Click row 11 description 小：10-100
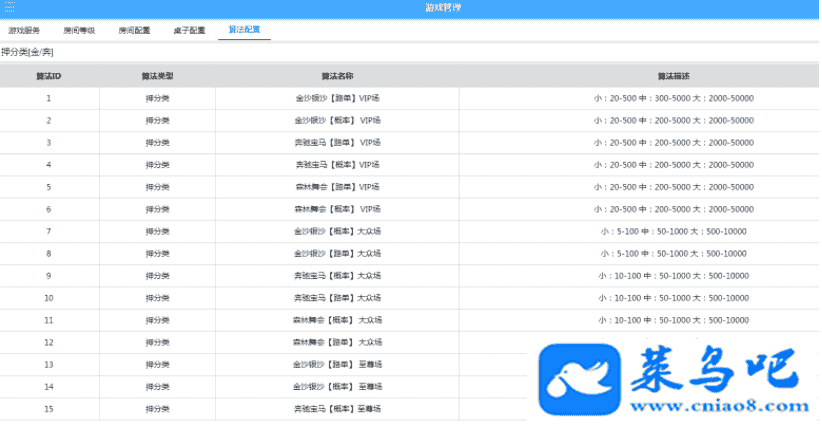The width and height of the screenshot is (822, 427). point(620,320)
